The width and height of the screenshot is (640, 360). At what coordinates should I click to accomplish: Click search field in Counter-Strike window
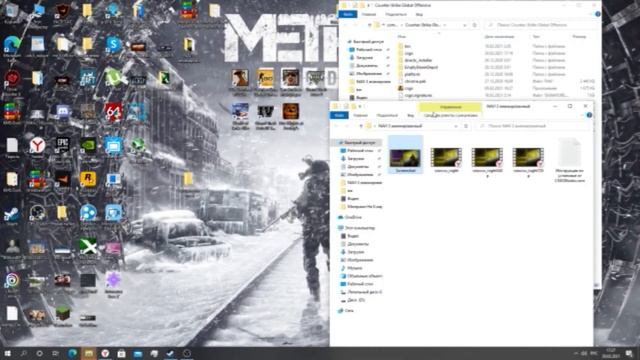coord(542,25)
